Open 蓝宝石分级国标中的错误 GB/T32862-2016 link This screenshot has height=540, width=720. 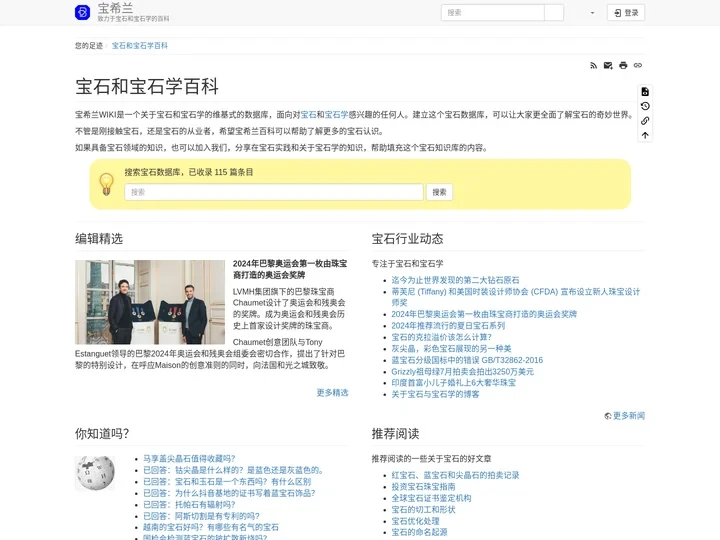467,360
